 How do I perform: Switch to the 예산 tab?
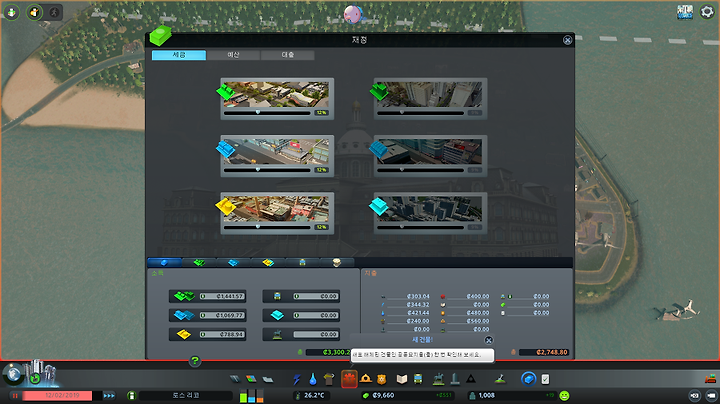[233, 55]
